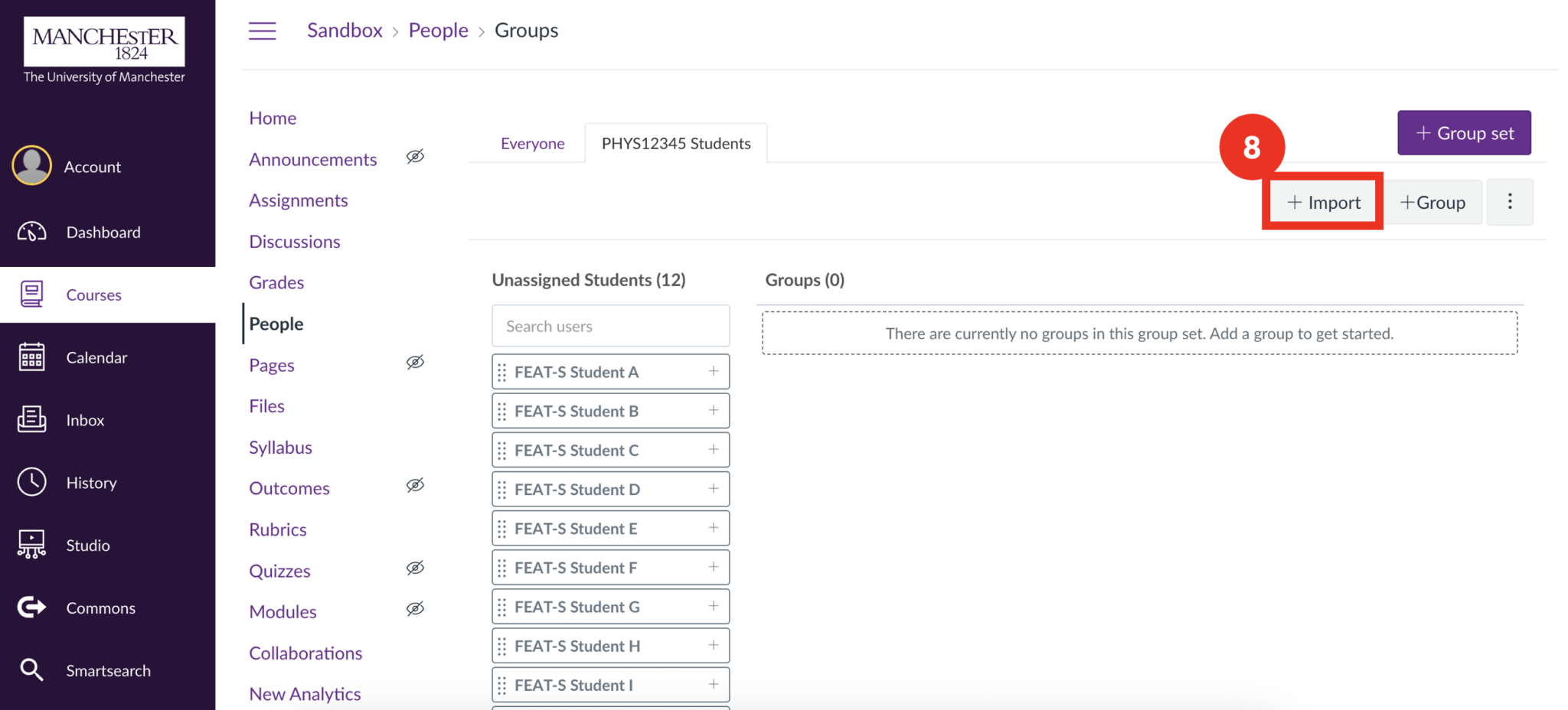Screen dimensions: 1568x710
Task: Toggle visibility of the Announcements page
Action: pyautogui.click(x=415, y=155)
